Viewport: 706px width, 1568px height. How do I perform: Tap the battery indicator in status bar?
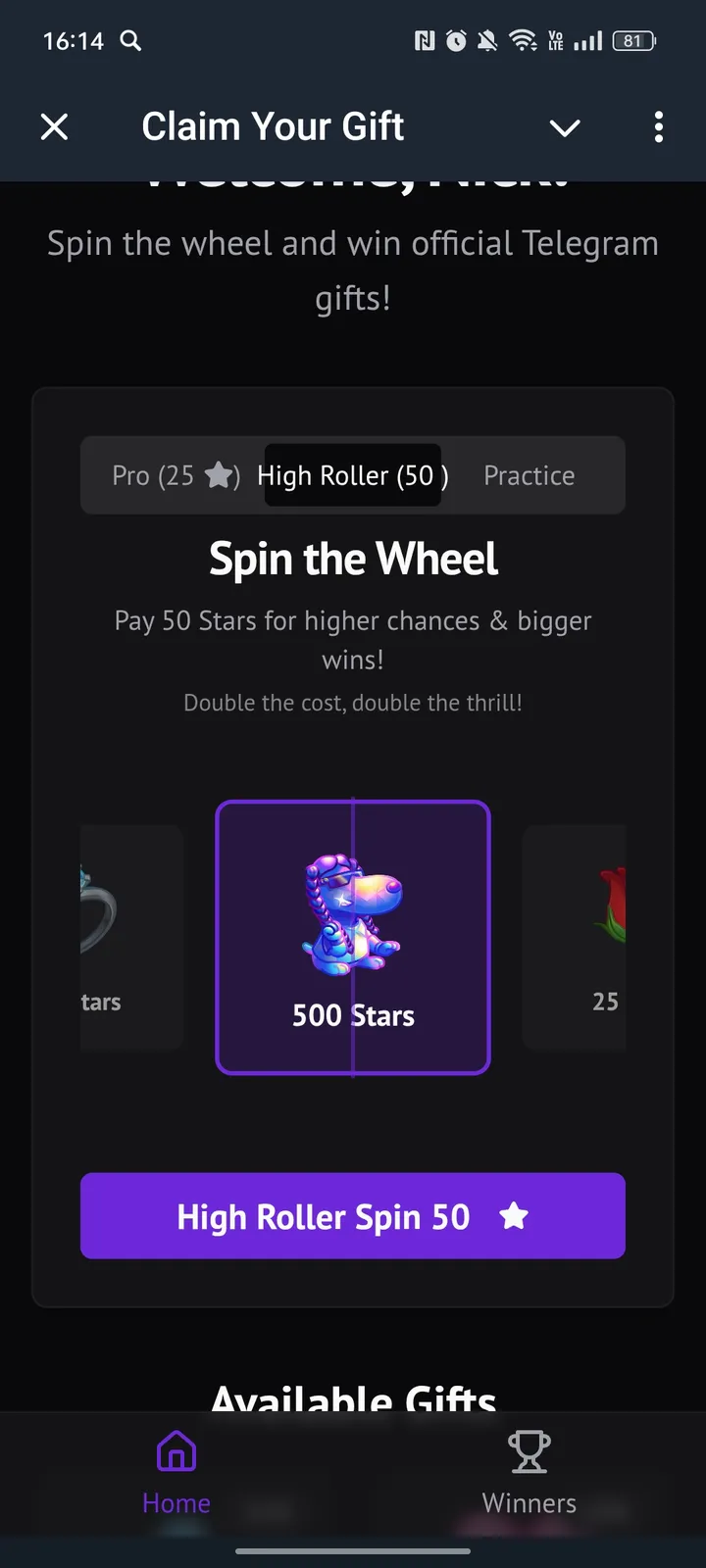pyautogui.click(x=633, y=41)
